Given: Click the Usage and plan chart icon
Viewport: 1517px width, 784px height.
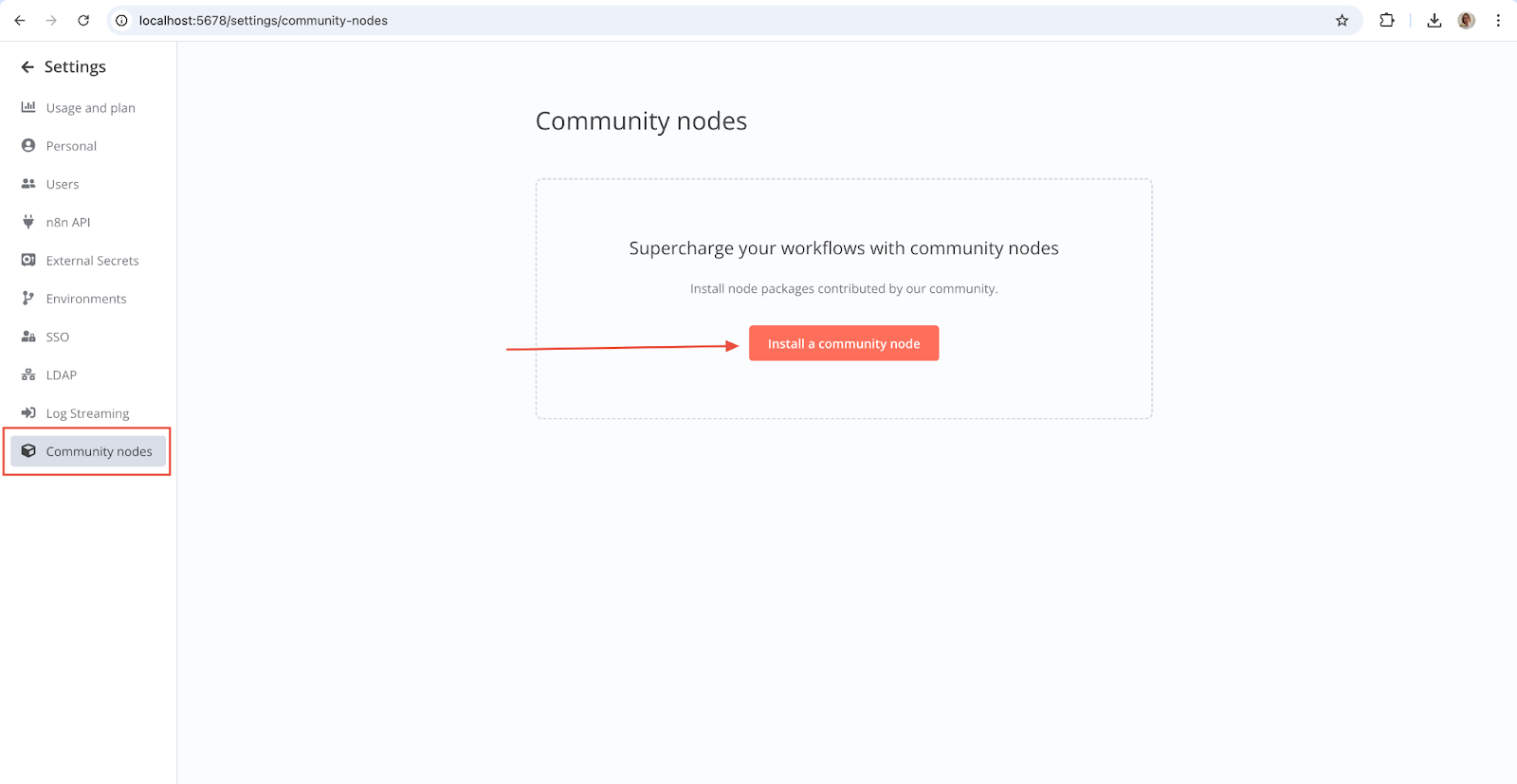Looking at the screenshot, I should pos(28,107).
